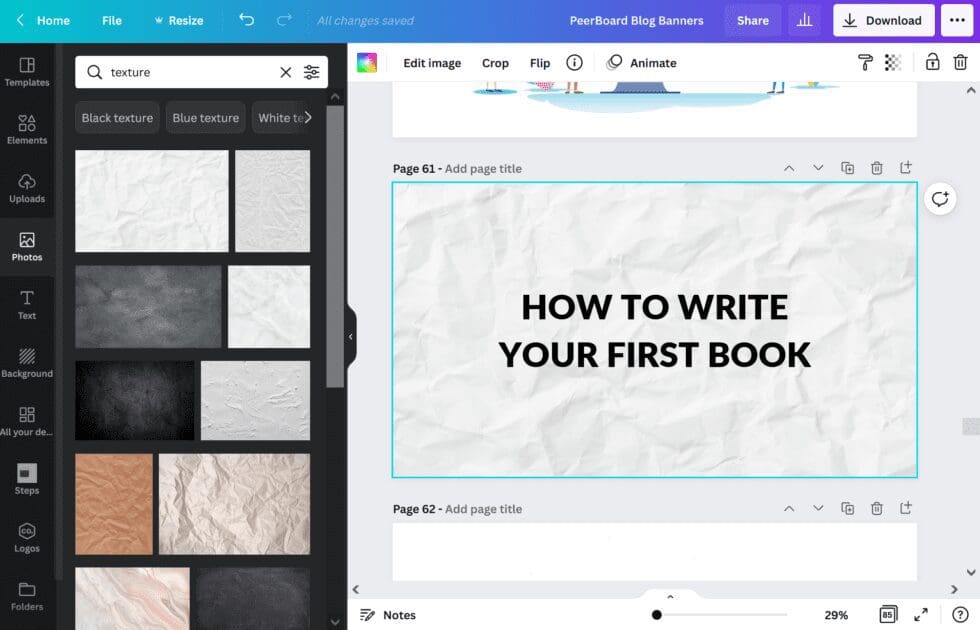Duplicate Page 61
The image size is (980, 630).
[847, 168]
